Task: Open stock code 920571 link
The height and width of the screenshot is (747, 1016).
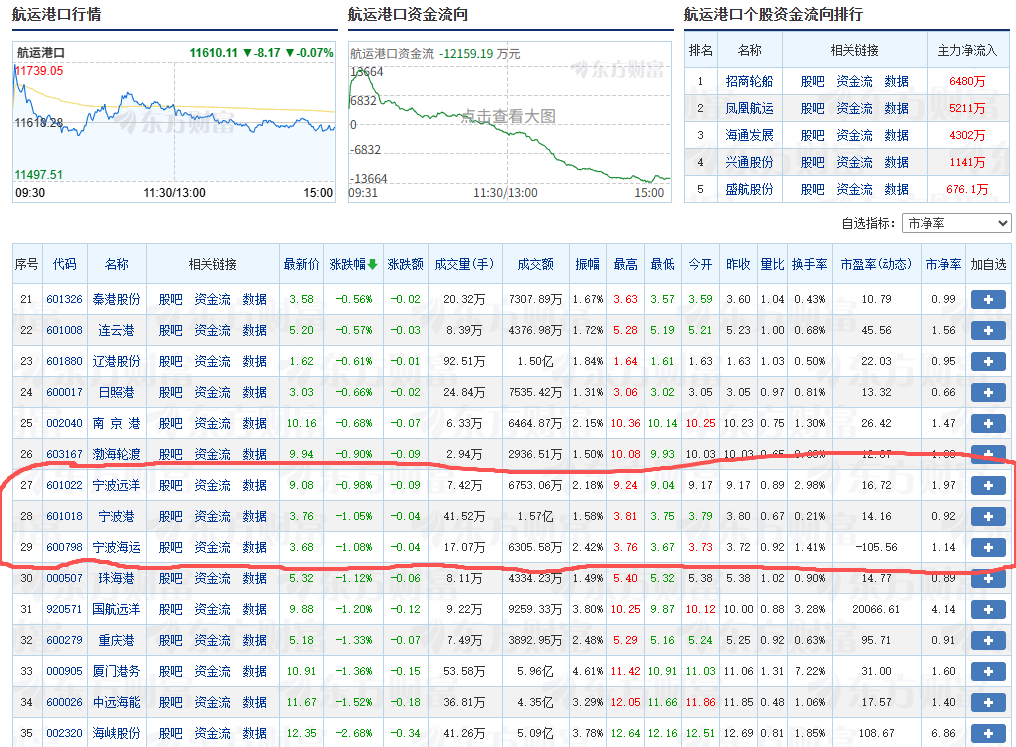Action: [x=64, y=610]
